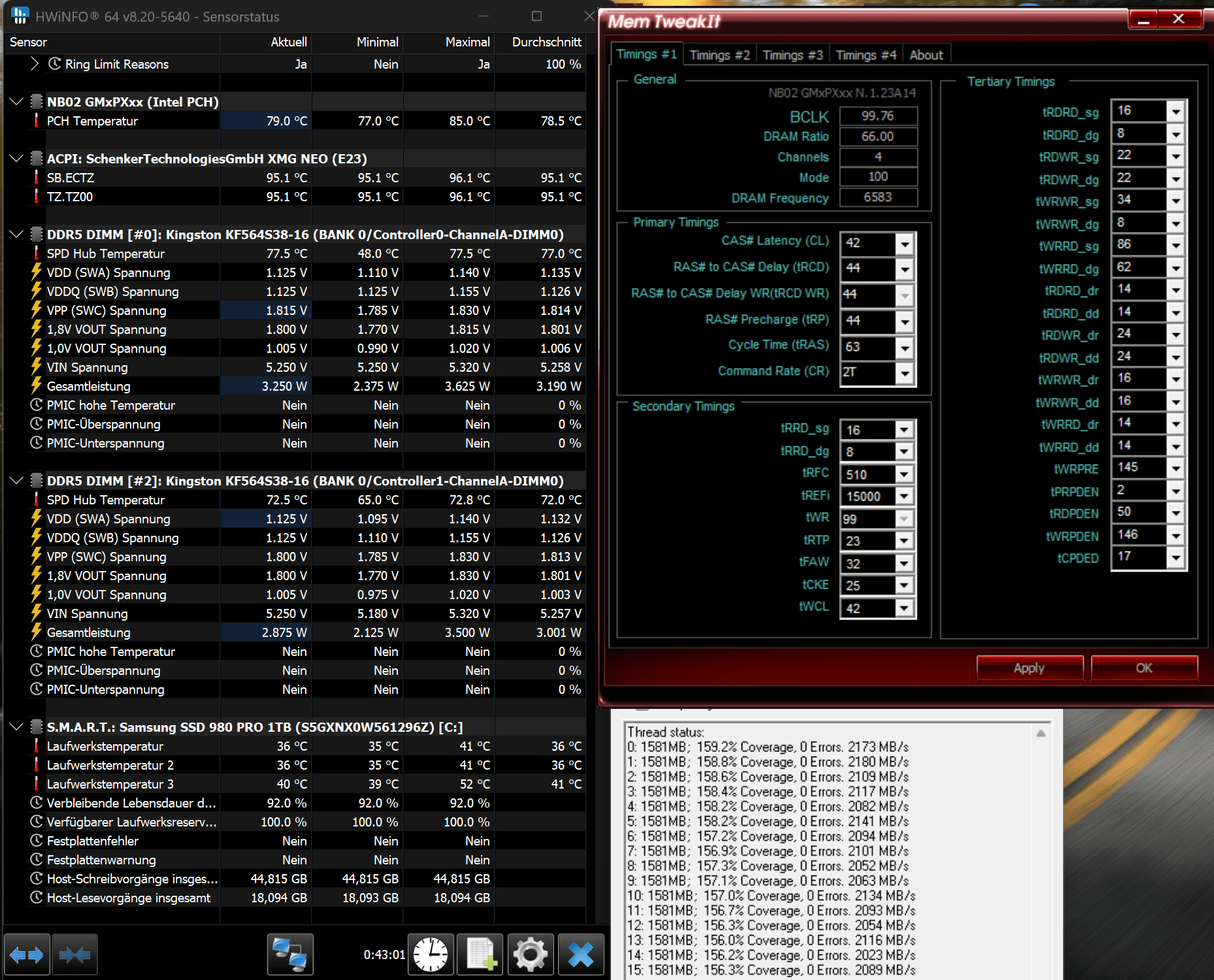Collapse the DDR5 DIMM [#0] sensor group

point(16,235)
